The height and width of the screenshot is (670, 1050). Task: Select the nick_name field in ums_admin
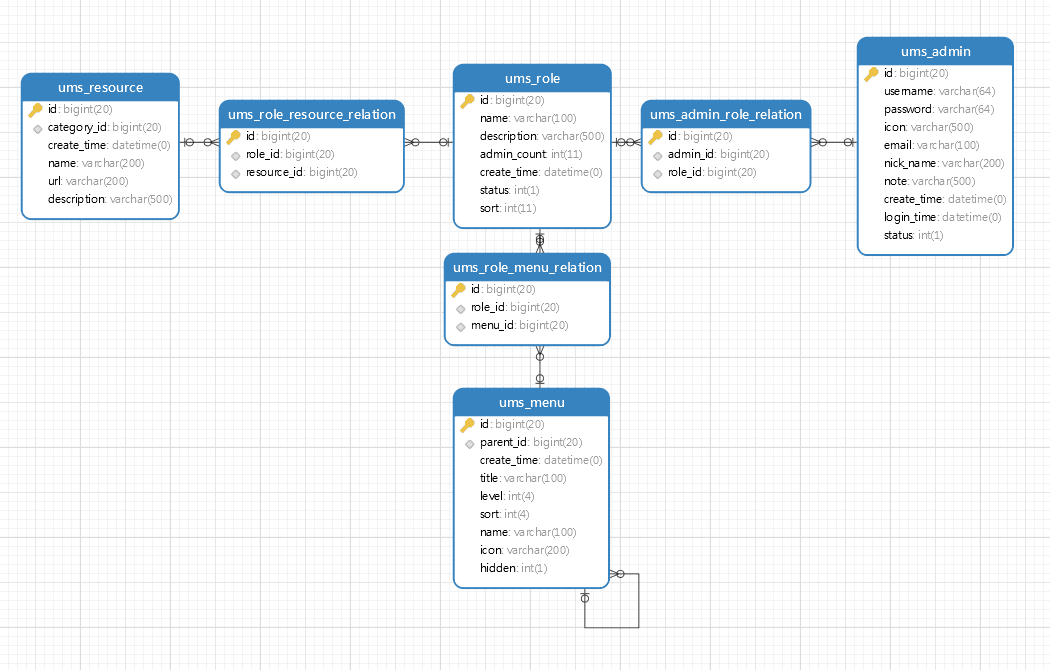944,163
